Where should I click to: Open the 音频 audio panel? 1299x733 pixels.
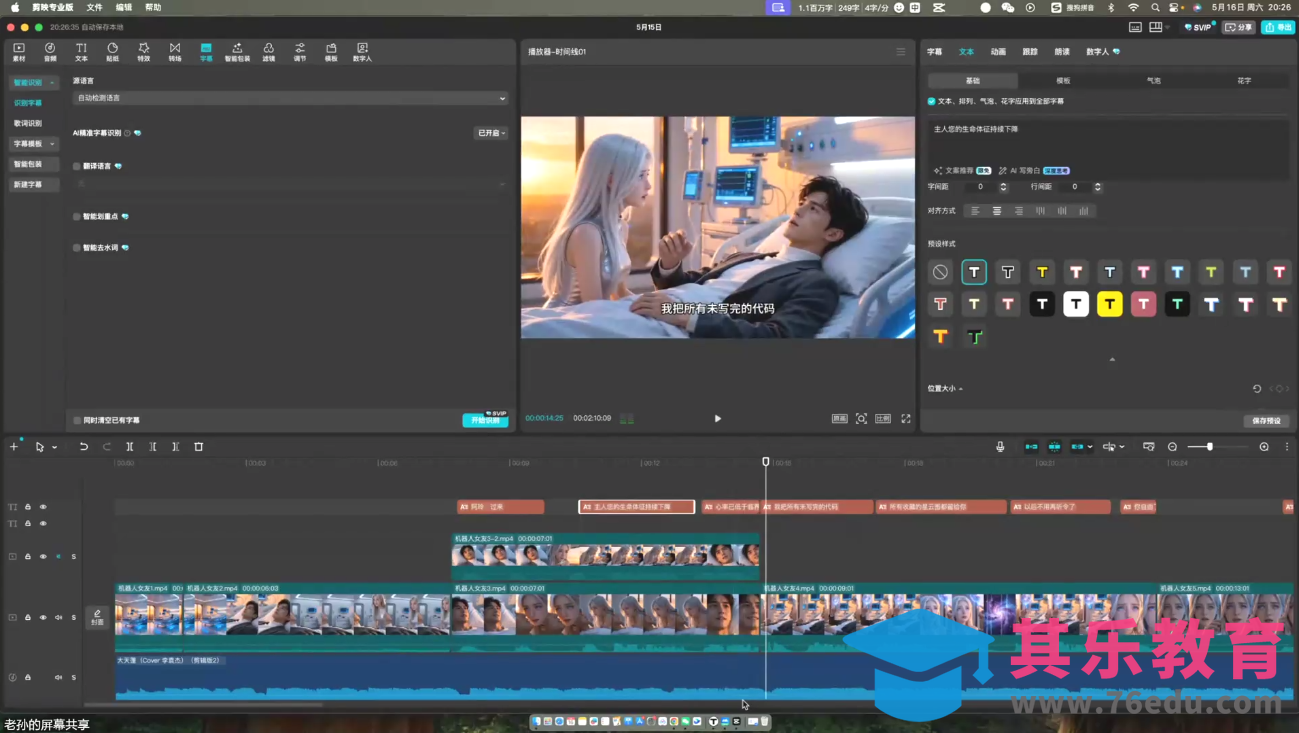click(50, 52)
